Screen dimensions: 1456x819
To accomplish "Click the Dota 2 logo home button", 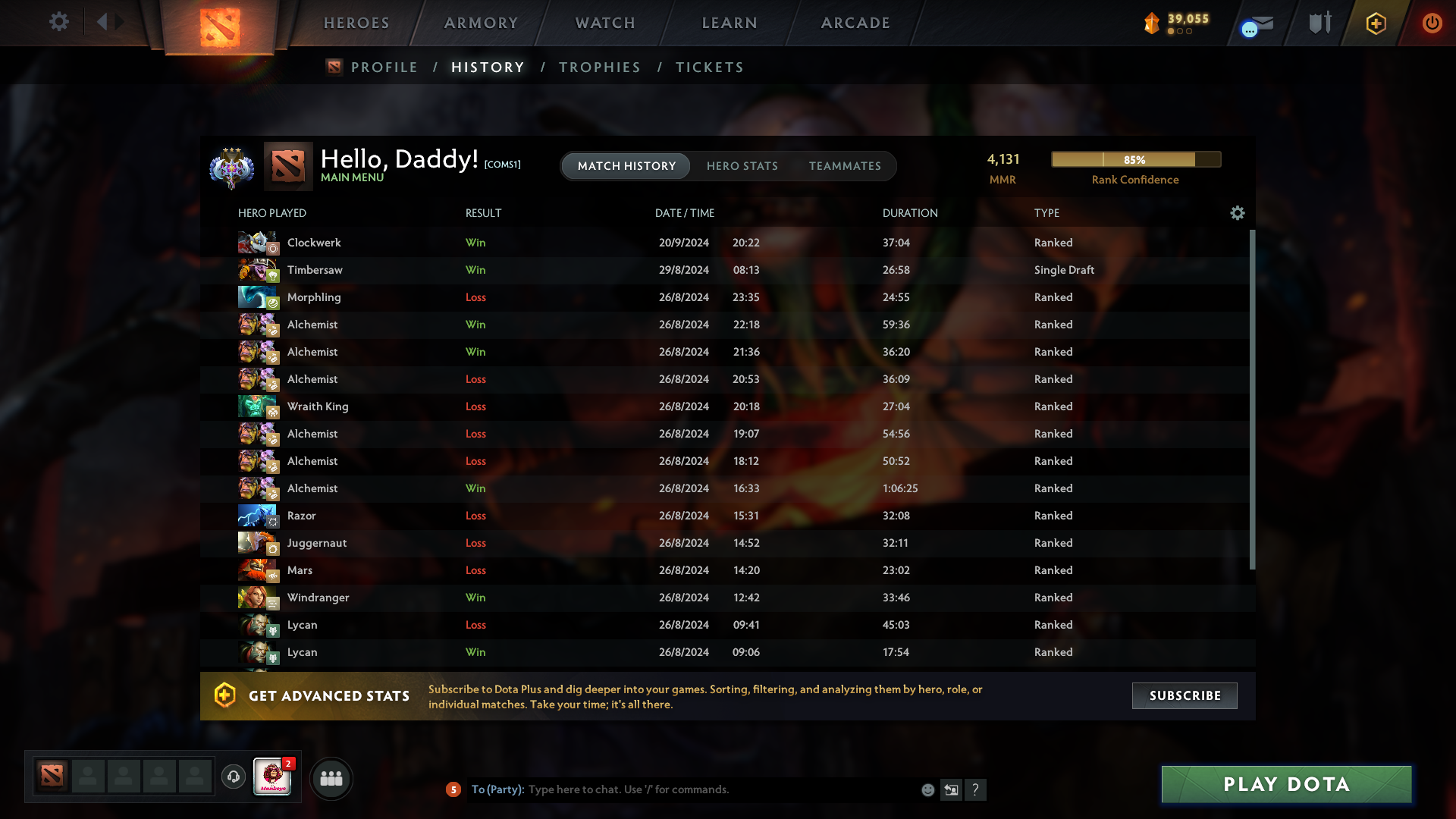I will pos(220,27).
